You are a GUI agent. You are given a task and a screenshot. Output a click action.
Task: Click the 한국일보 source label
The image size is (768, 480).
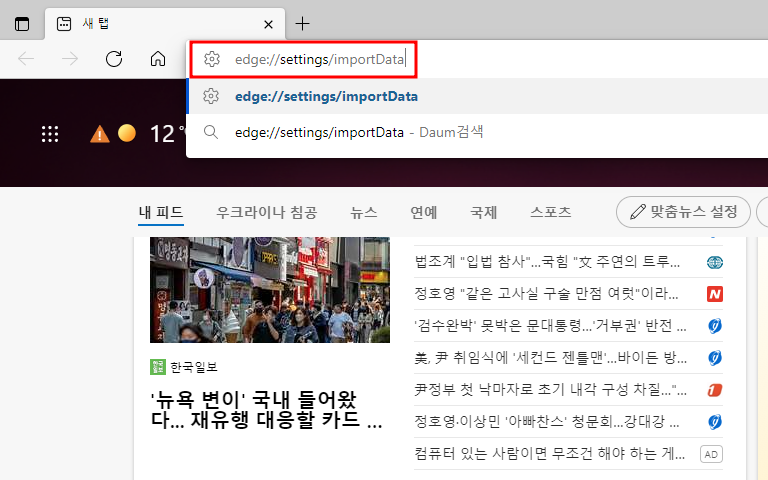point(193,367)
